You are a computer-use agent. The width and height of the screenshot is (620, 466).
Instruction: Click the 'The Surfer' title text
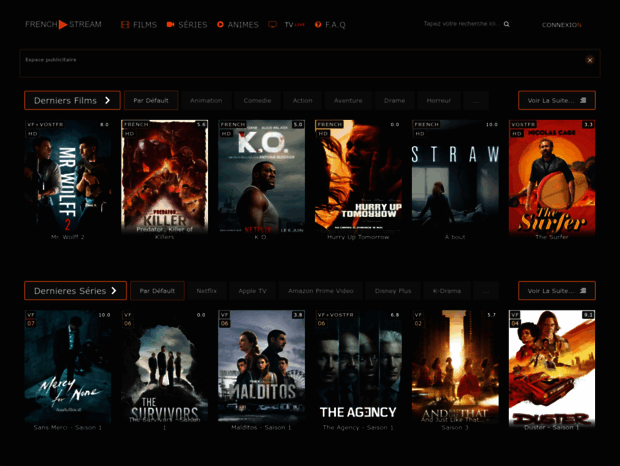click(552, 237)
